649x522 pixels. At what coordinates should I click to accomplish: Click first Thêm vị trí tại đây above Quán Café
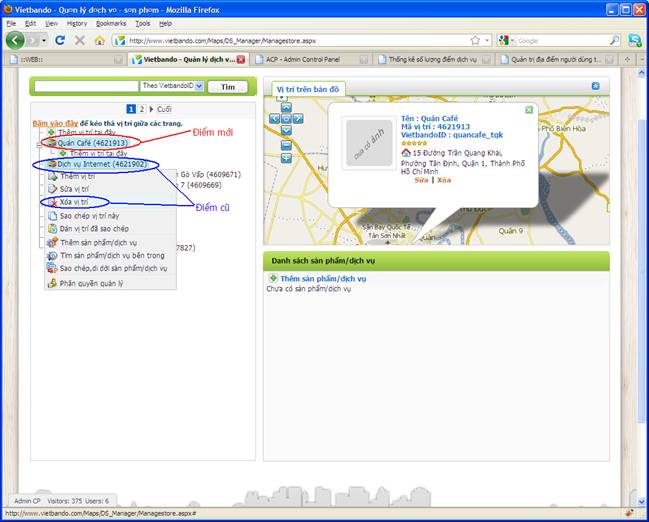tap(87, 132)
